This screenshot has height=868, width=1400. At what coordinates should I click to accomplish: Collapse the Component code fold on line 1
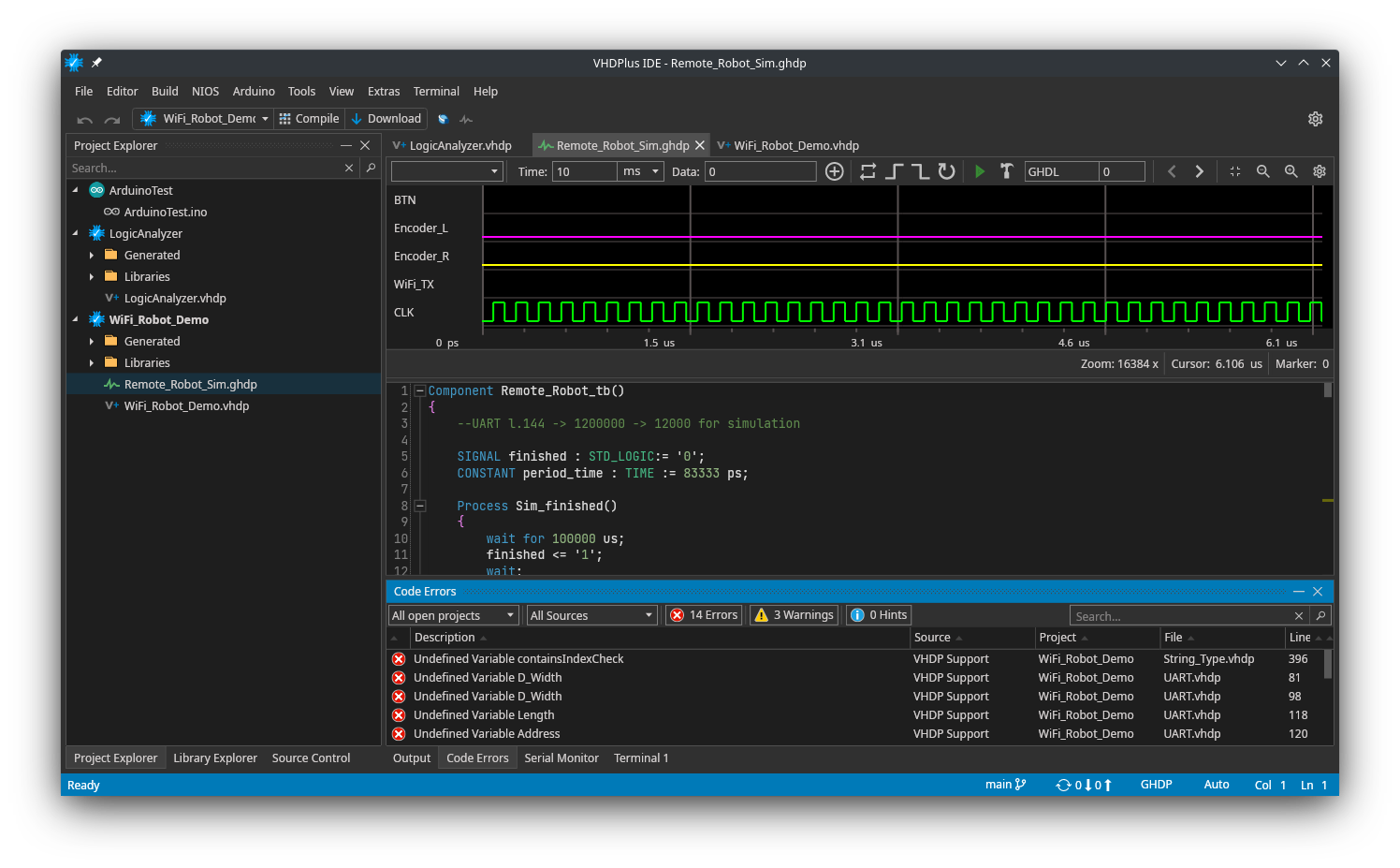pyautogui.click(x=420, y=390)
